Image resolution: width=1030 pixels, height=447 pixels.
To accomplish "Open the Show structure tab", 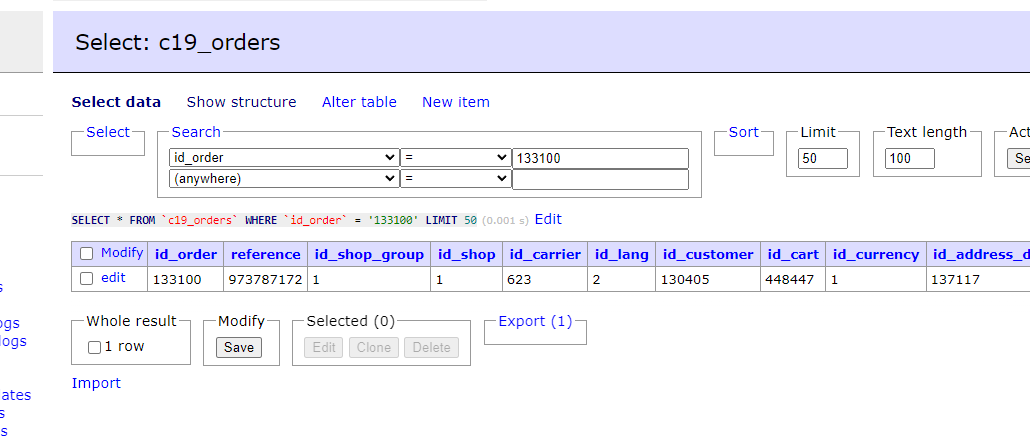I will (241, 102).
